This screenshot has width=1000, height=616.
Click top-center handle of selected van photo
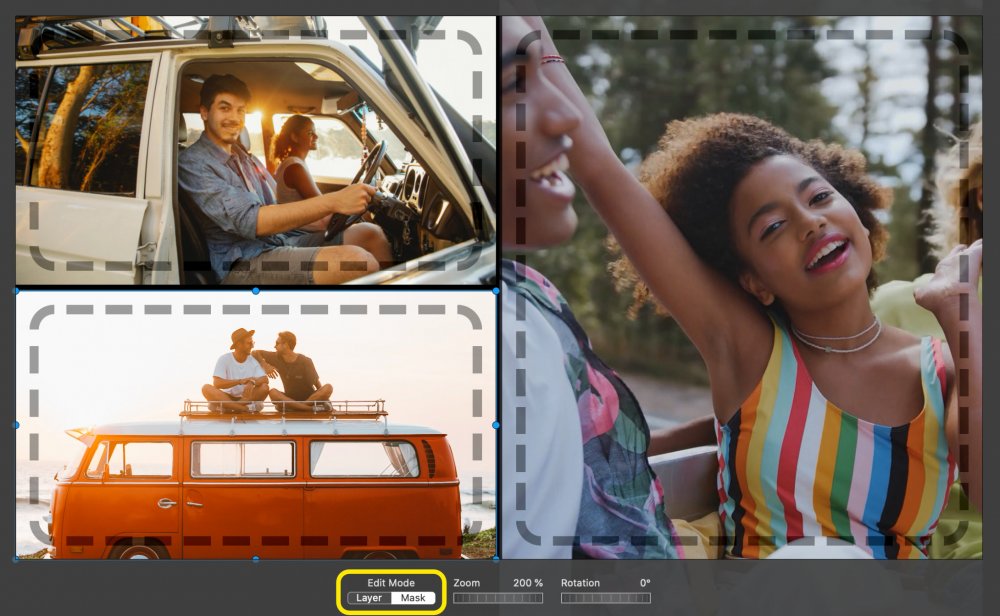(x=256, y=291)
